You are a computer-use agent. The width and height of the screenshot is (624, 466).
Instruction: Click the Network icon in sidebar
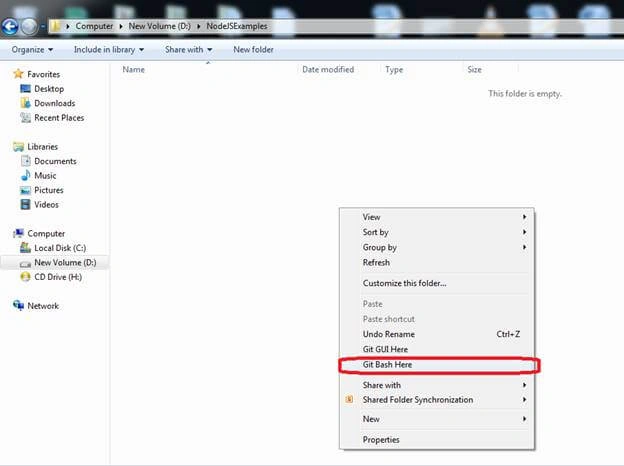[18, 306]
